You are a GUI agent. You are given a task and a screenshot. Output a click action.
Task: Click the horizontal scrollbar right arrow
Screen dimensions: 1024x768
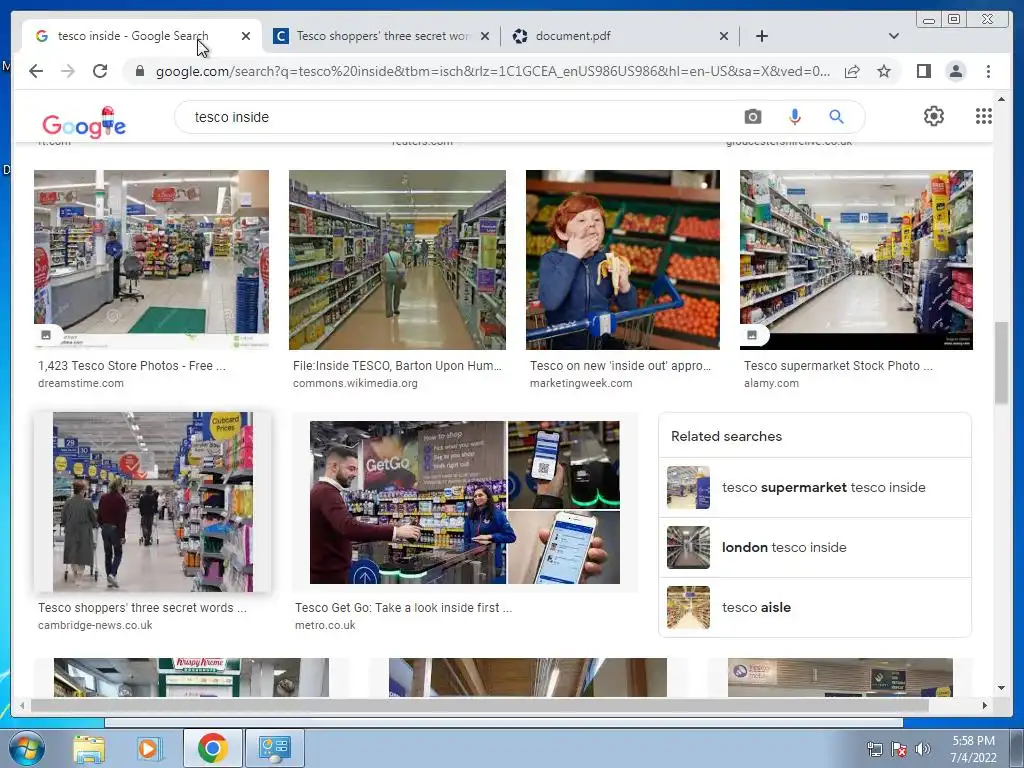pos(985,705)
